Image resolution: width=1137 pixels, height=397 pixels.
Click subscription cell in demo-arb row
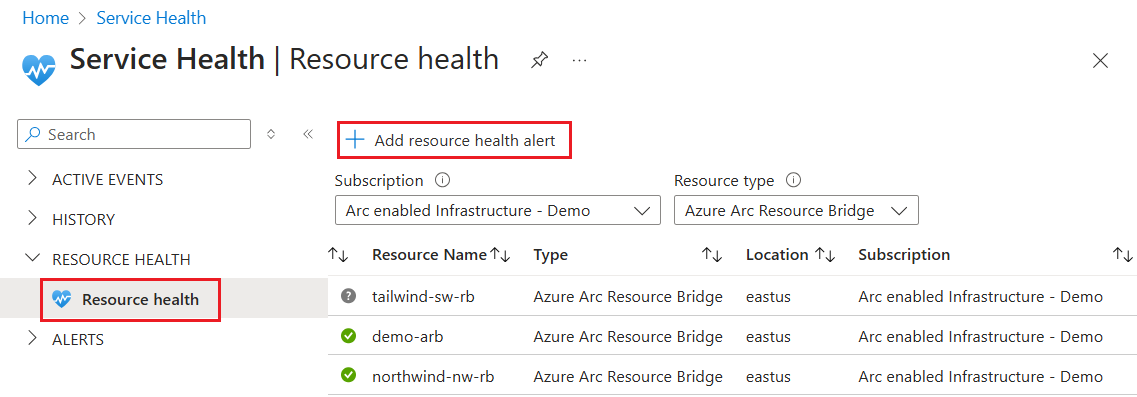[x=980, y=337]
